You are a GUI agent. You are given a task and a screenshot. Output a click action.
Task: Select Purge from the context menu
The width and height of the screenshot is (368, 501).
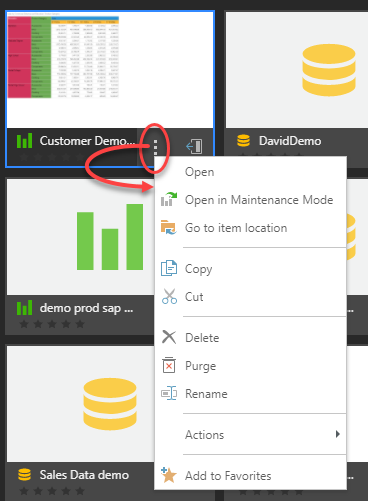[250, 365]
